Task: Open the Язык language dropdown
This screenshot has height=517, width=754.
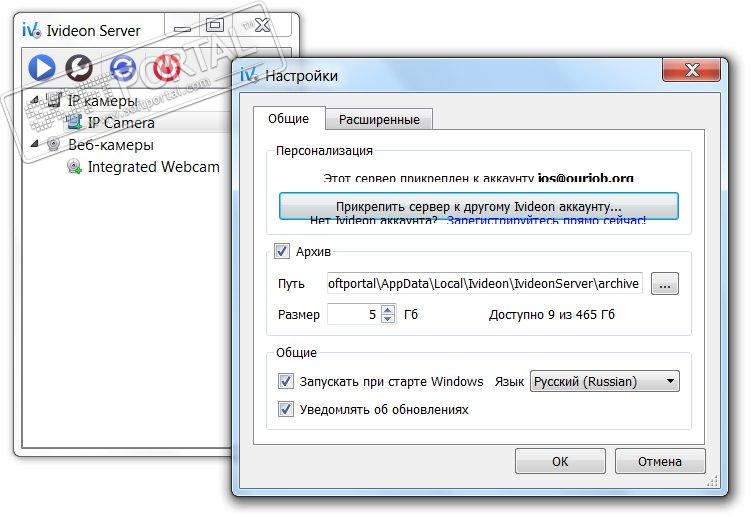Action: (604, 381)
